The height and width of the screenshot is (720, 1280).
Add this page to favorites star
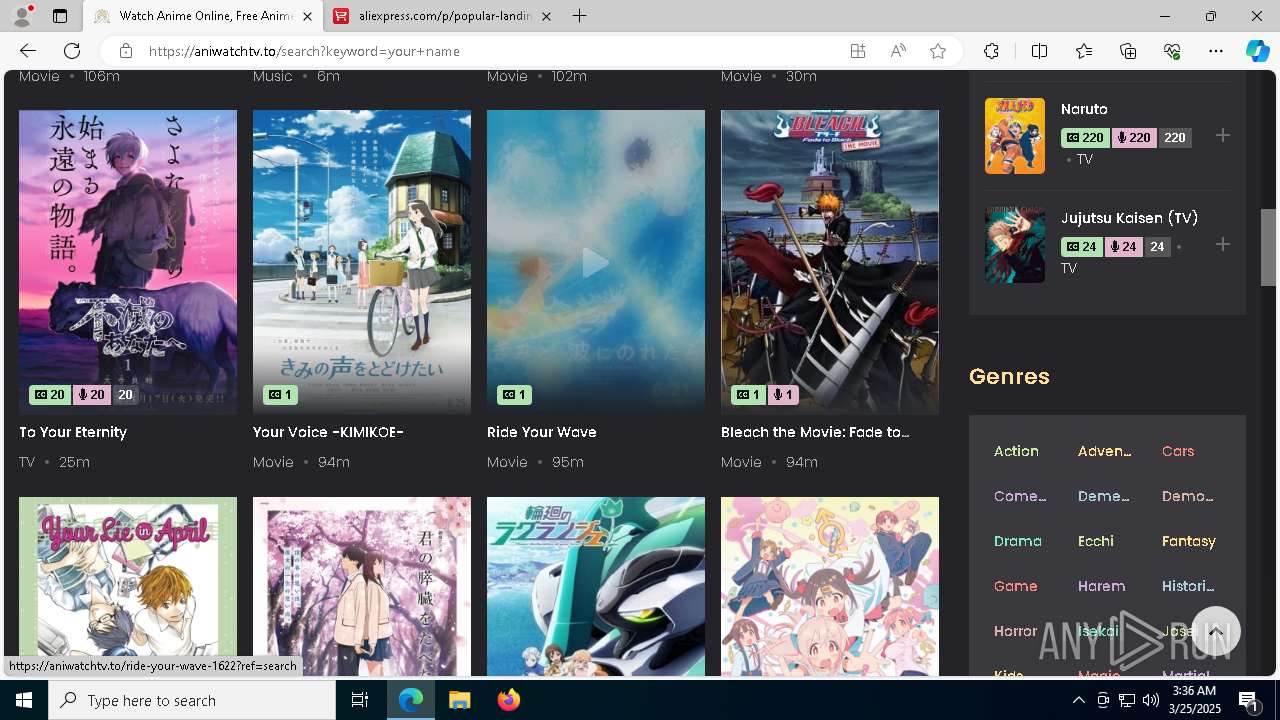click(938, 51)
